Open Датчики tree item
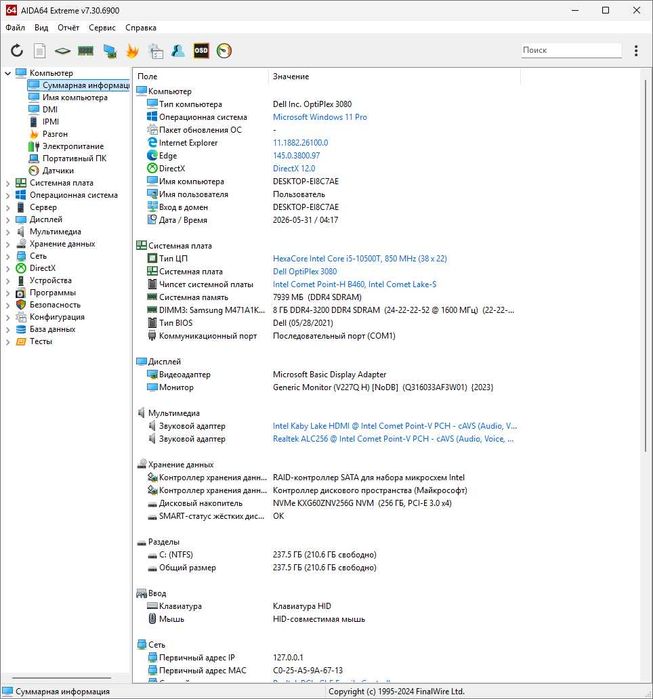 [58, 170]
